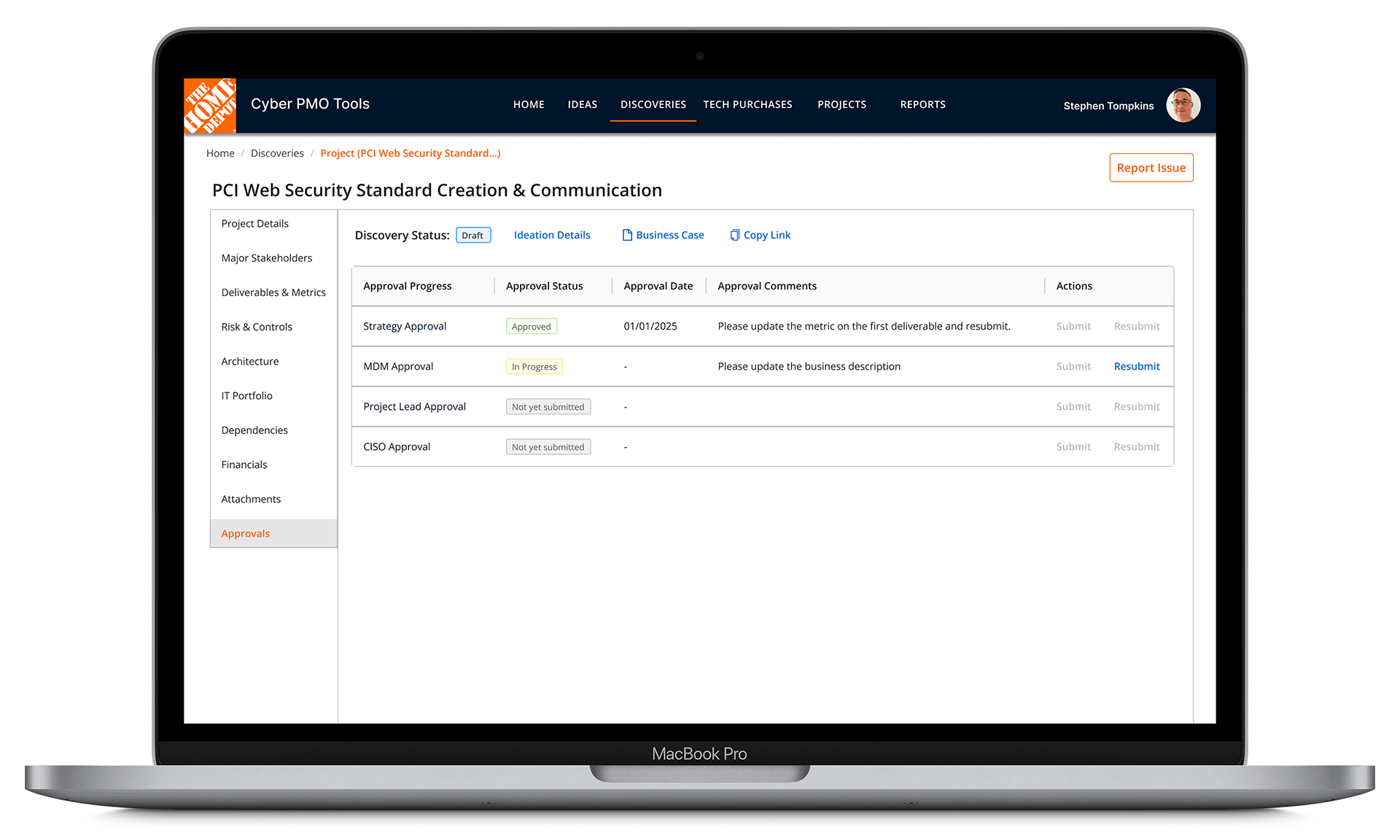Click the Draft discovery status badge

pyautogui.click(x=473, y=235)
